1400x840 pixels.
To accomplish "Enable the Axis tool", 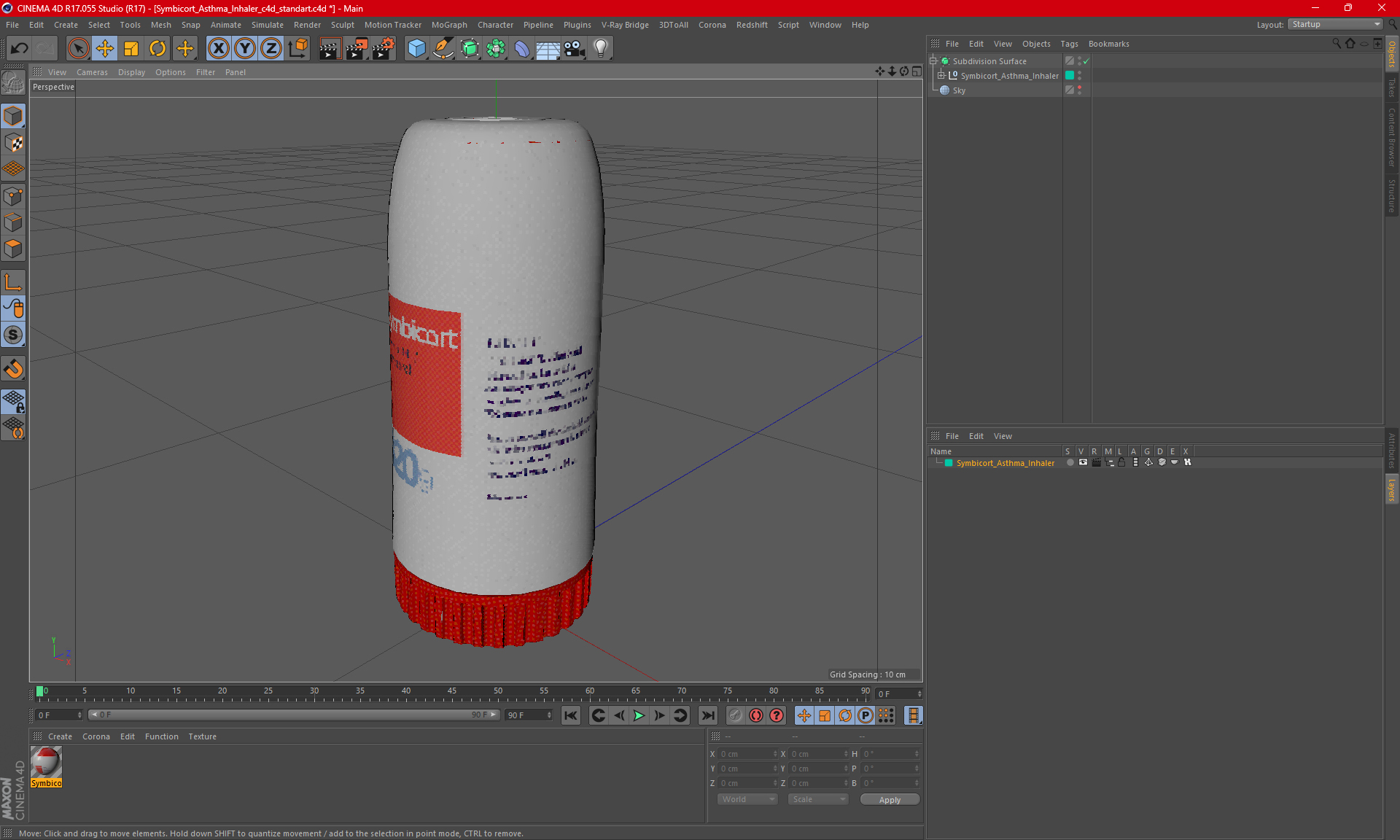I will pyautogui.click(x=13, y=282).
